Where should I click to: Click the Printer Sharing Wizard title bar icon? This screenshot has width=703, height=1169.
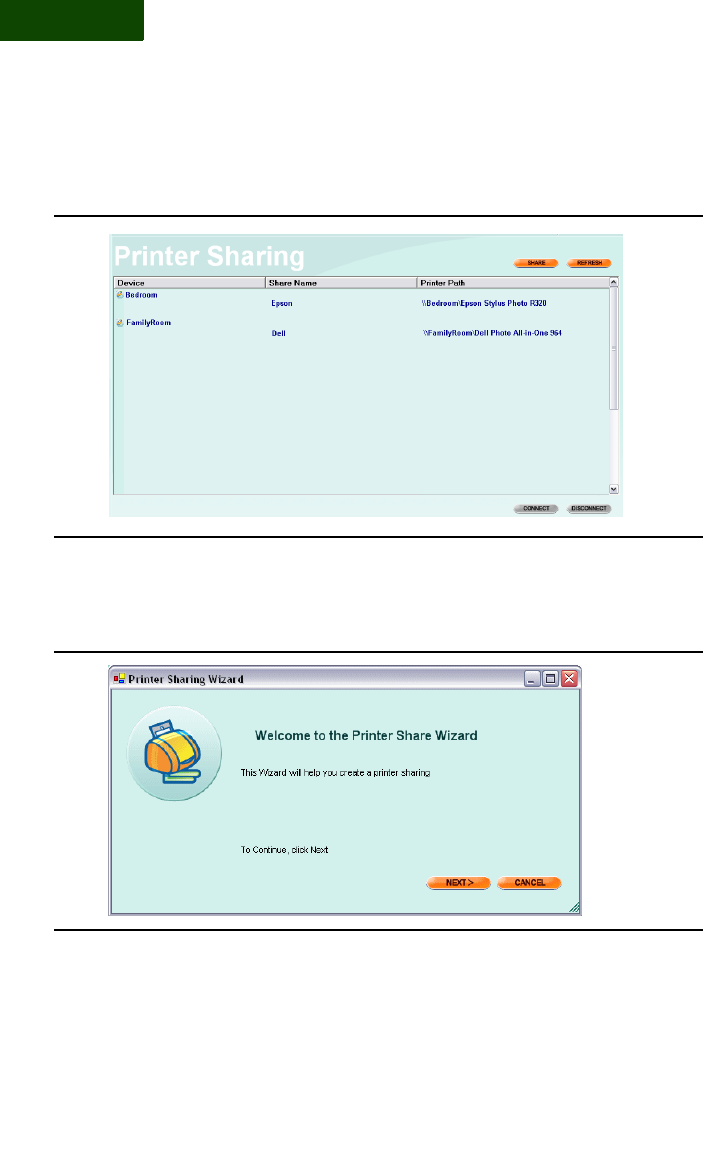(x=119, y=678)
